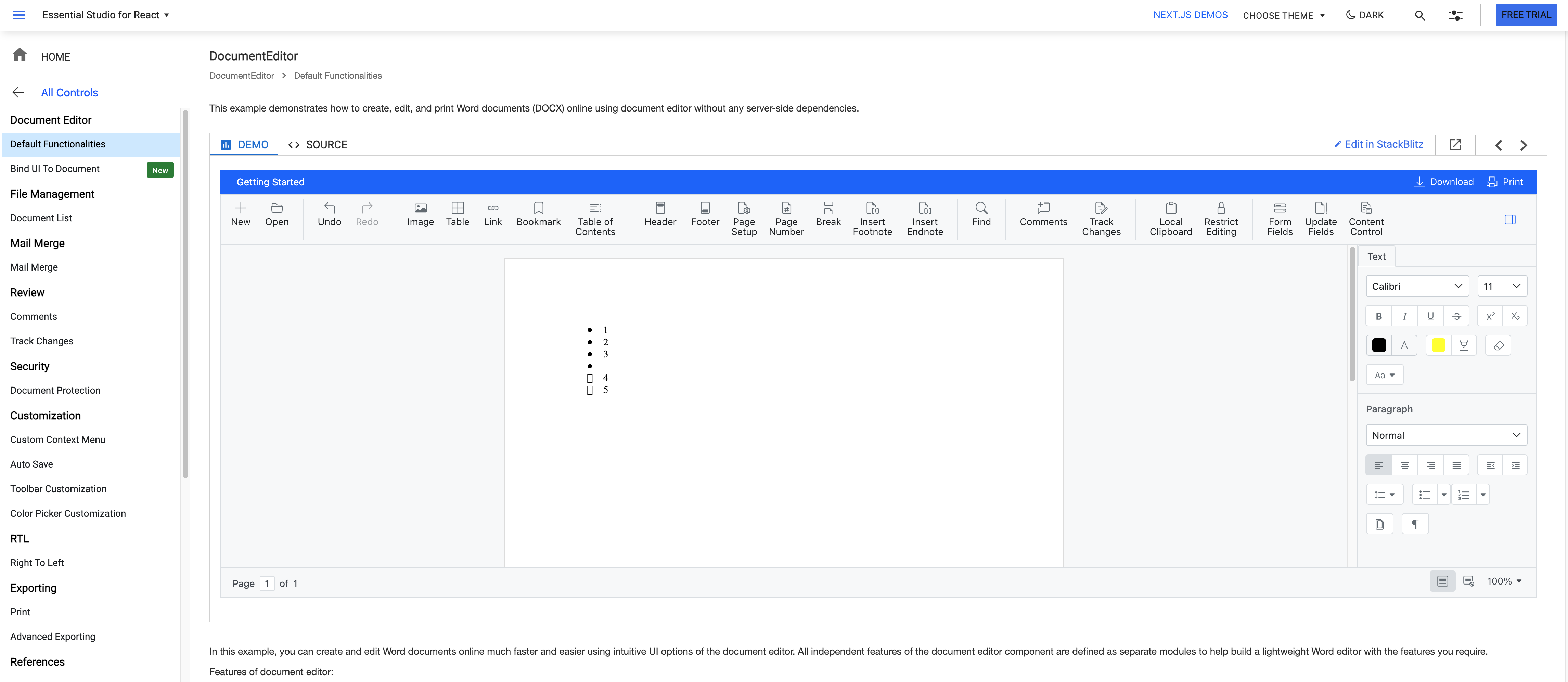Click the yellow highlight color swatch
Viewport: 1568px width, 682px height.
coord(1438,345)
